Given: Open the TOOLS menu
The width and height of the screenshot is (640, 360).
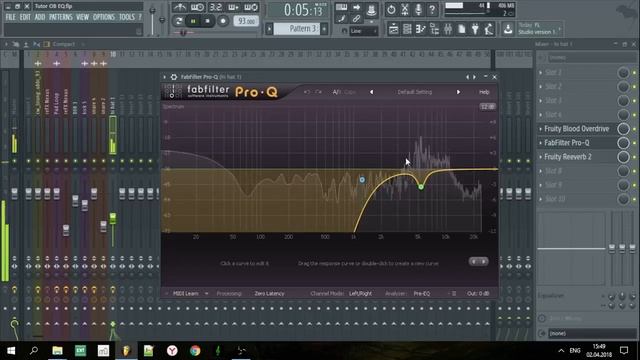Looking at the screenshot, I should click(127, 17).
